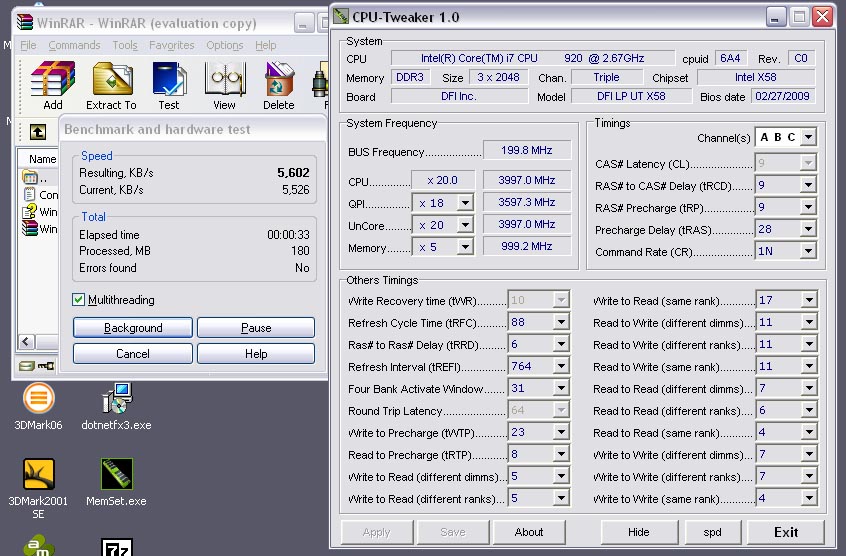Open RAS# to CAS# Delay (tRCD) dropdown
The width and height of the screenshot is (846, 556).
808,185
